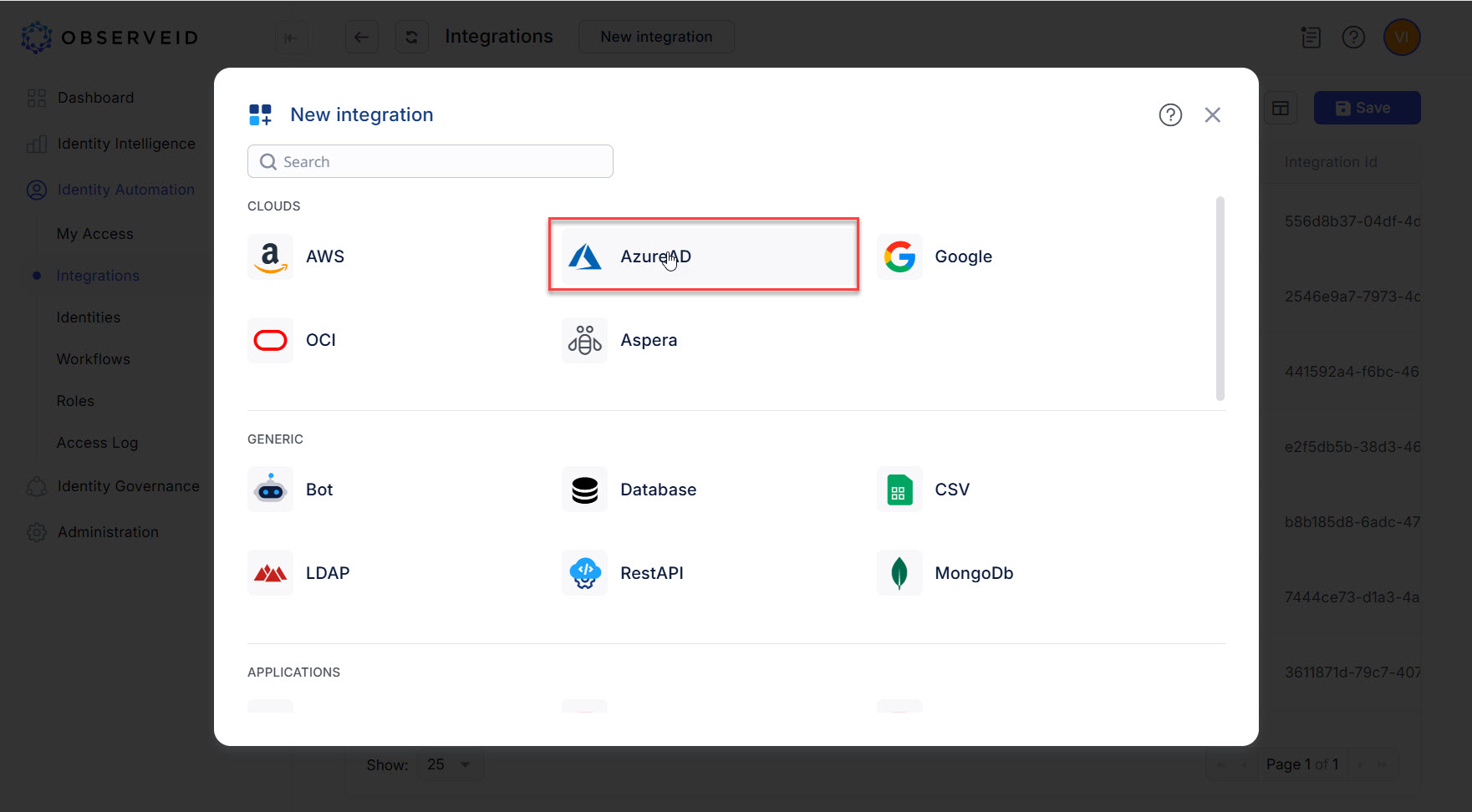The width and height of the screenshot is (1472, 812).
Task: Choose the AzureAD integration tile
Action: click(x=703, y=256)
